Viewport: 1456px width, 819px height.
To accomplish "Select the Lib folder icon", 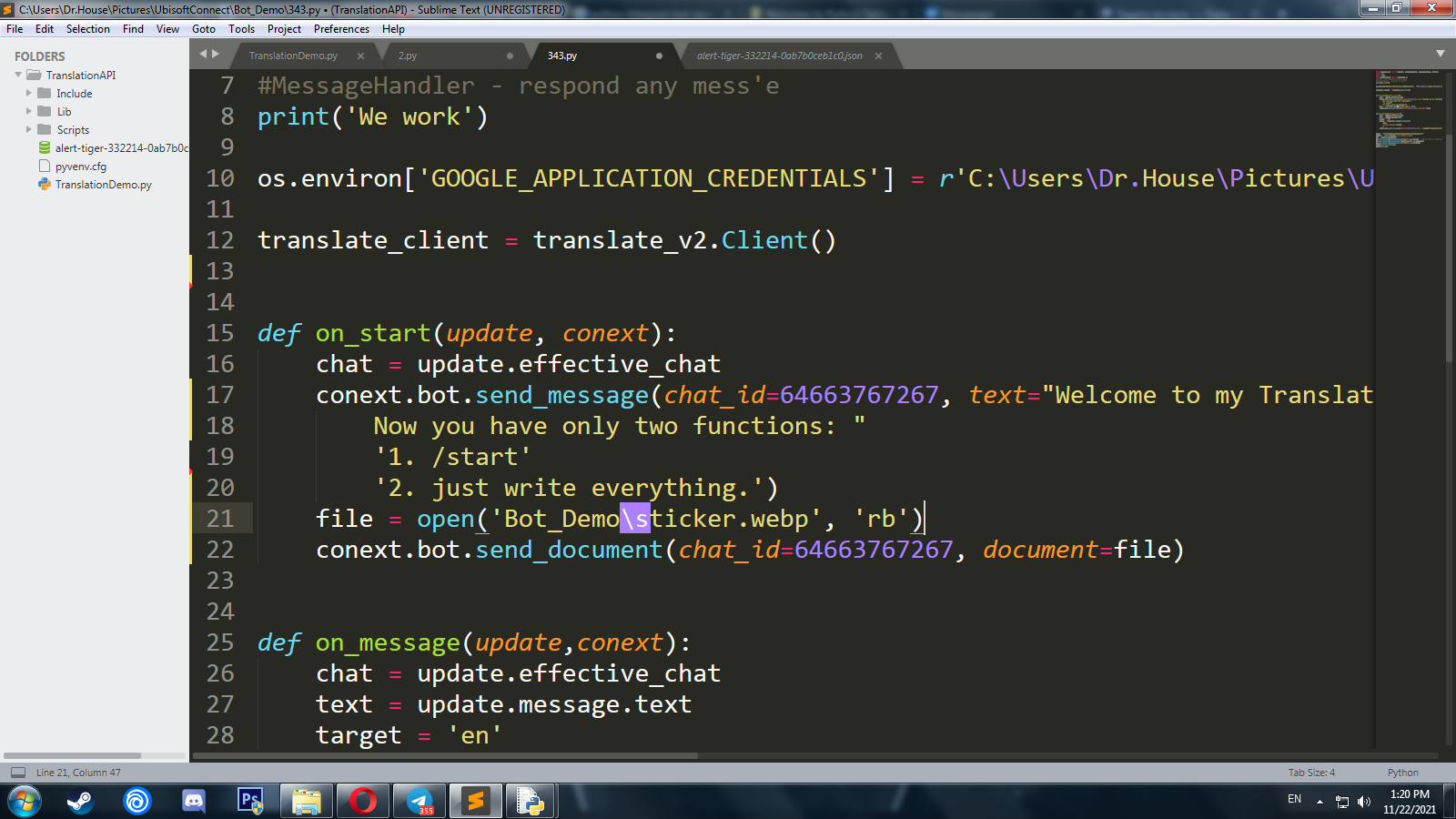I will coord(45,111).
